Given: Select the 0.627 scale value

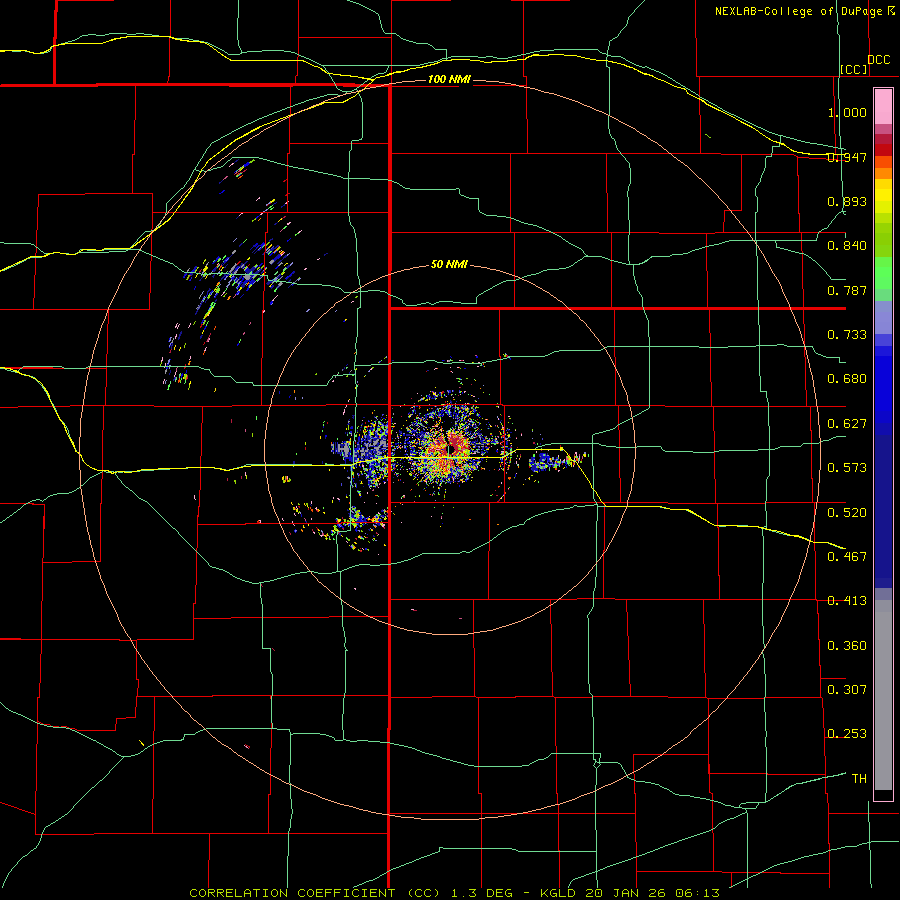Looking at the screenshot, I should click(847, 424).
